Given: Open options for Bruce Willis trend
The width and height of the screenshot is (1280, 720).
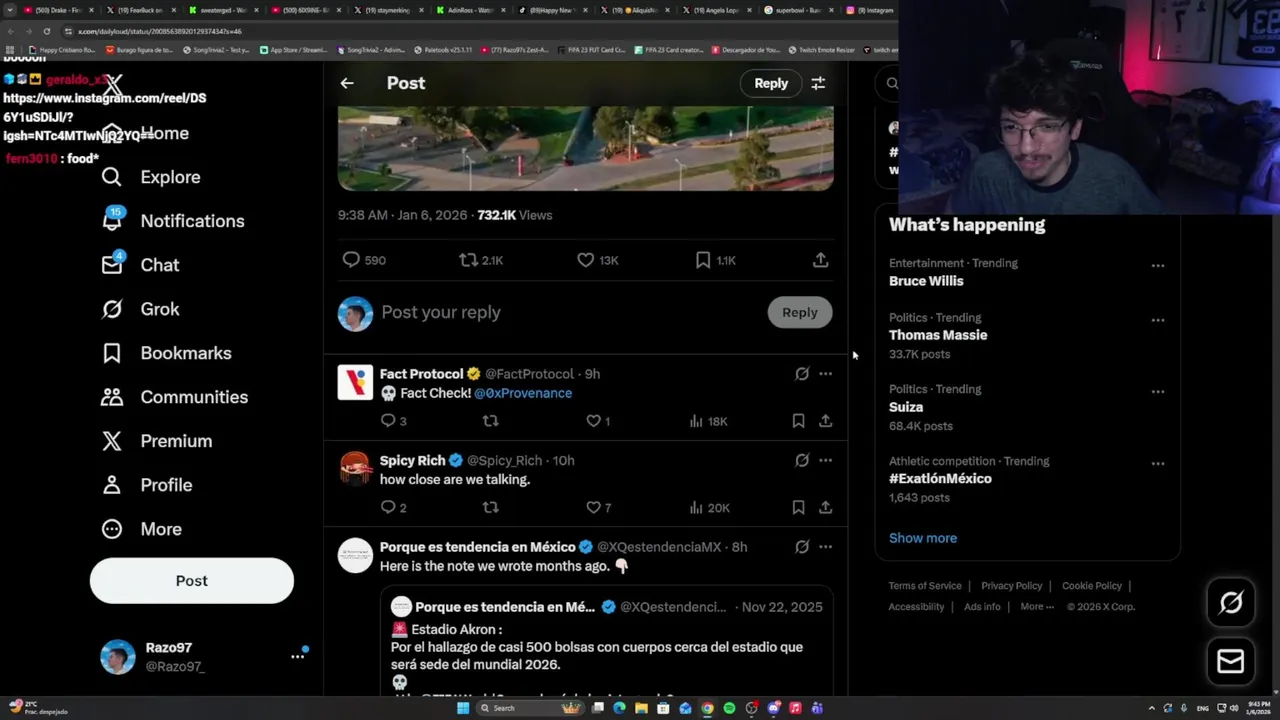Looking at the screenshot, I should (1157, 266).
